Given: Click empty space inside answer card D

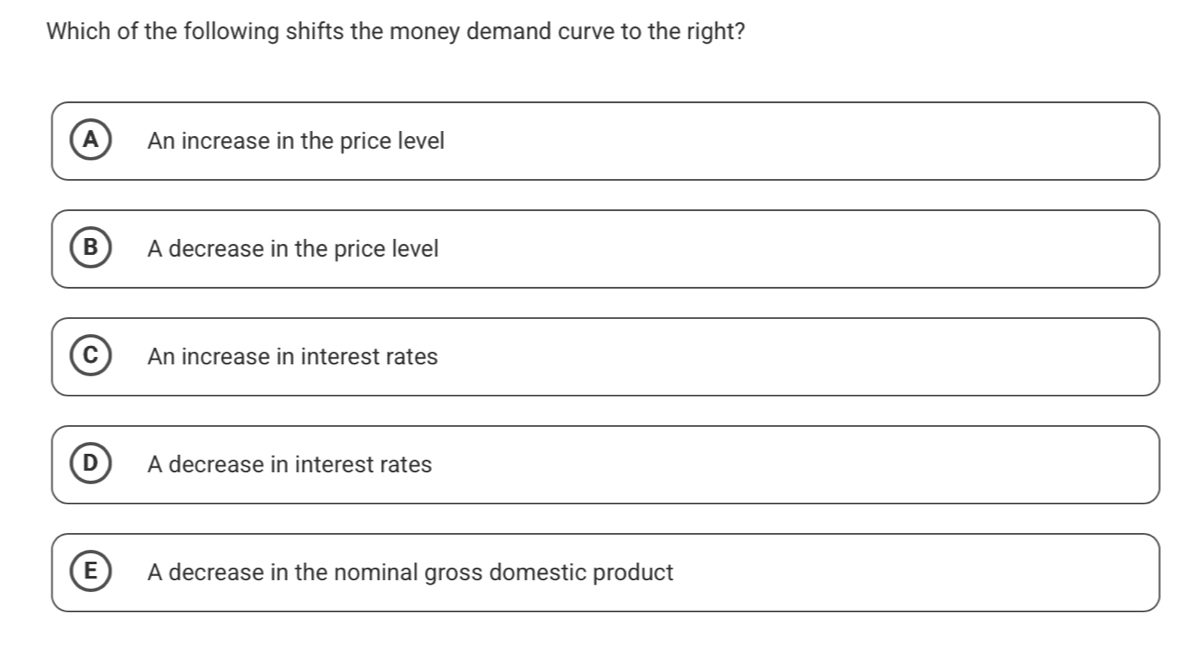Looking at the screenshot, I should [800, 465].
